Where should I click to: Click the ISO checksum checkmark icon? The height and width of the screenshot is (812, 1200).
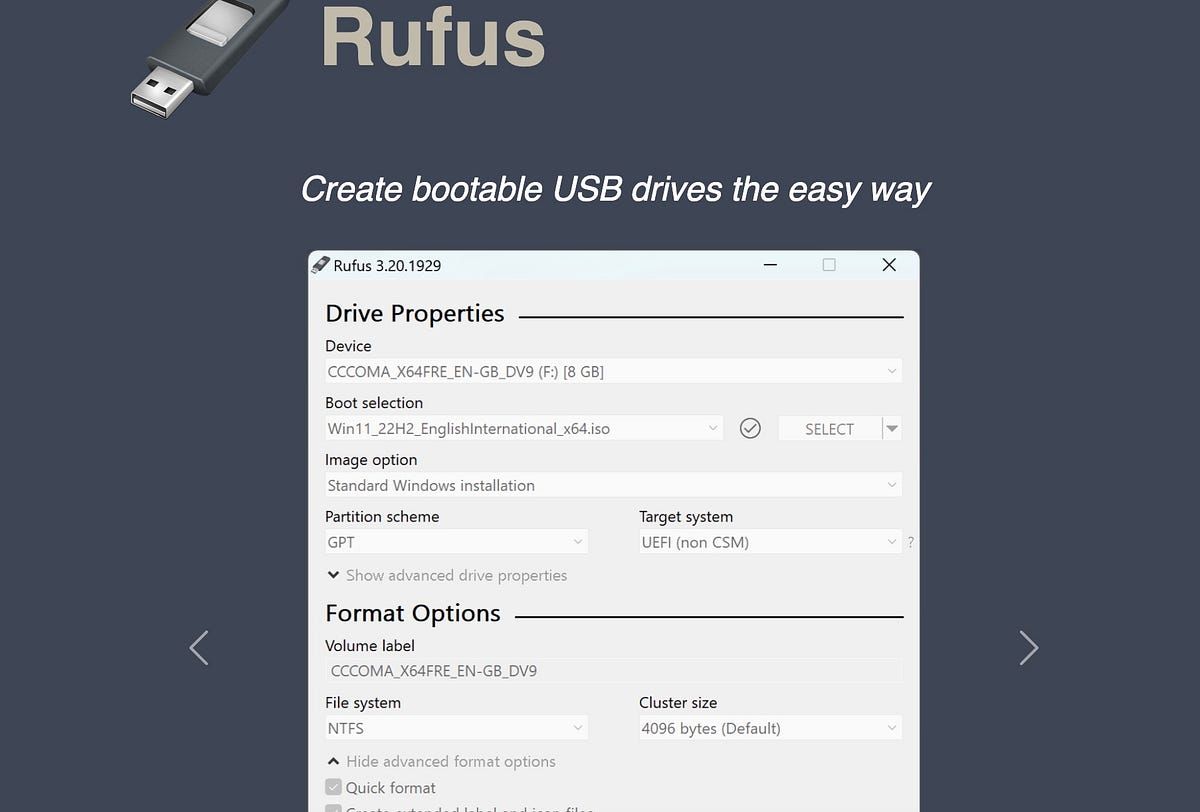point(750,428)
